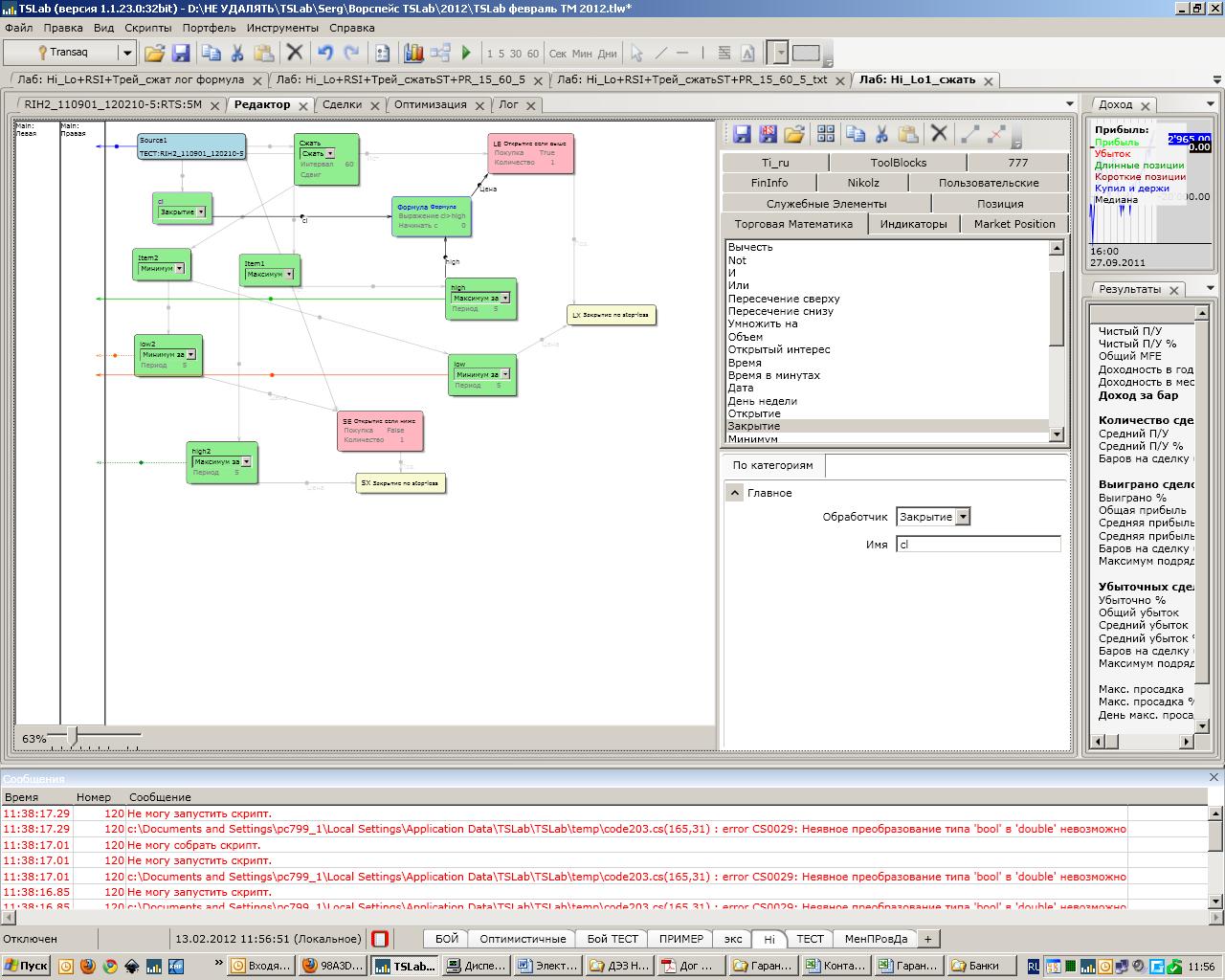Click the 'Имя' text field containing cl

click(978, 545)
